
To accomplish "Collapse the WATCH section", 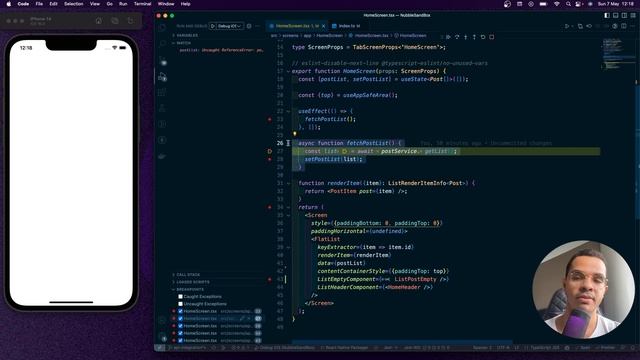I will [x=182, y=43].
